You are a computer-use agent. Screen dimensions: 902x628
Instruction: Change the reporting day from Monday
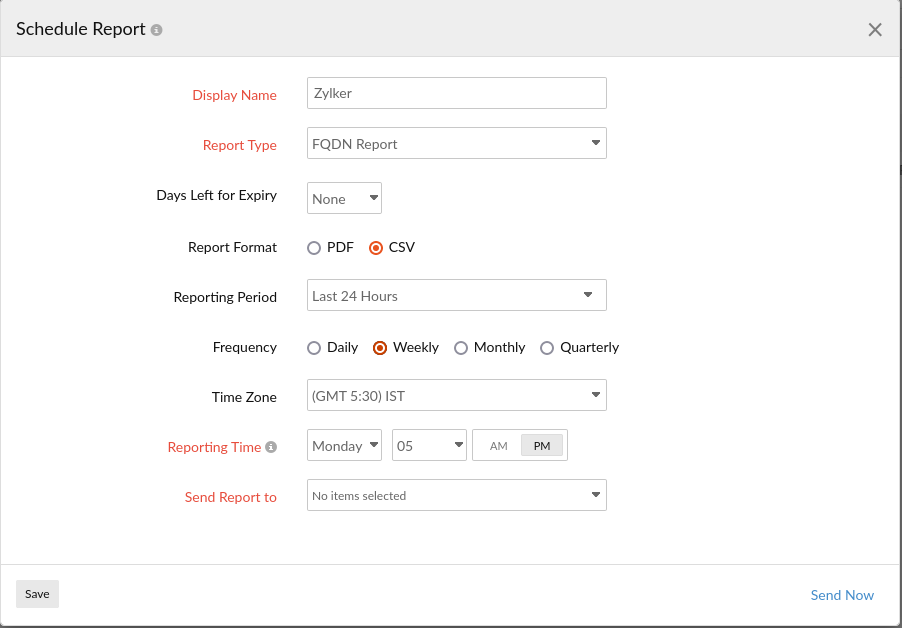[344, 445]
